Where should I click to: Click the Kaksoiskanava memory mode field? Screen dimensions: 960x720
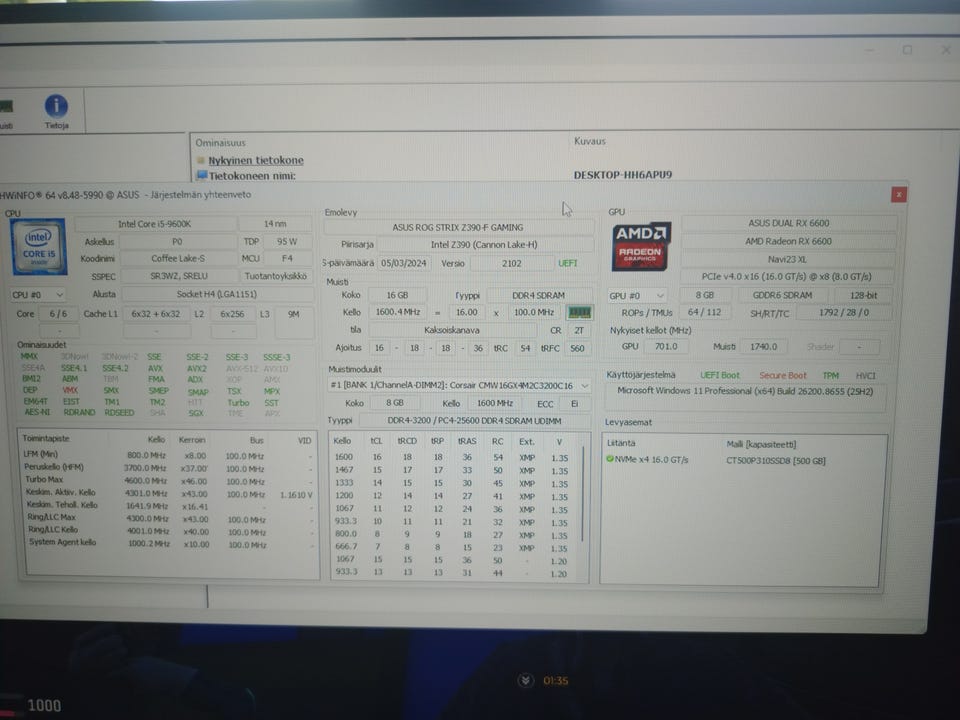click(x=452, y=330)
